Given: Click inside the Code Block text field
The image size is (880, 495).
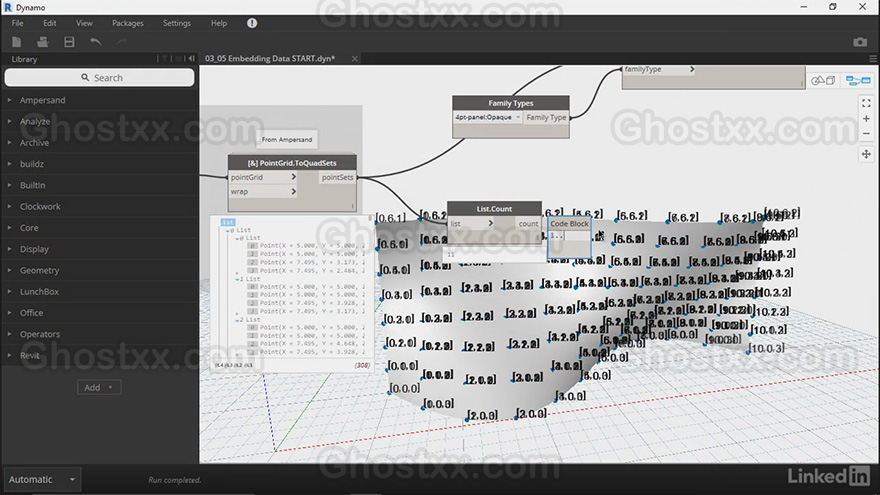Looking at the screenshot, I should (x=569, y=236).
